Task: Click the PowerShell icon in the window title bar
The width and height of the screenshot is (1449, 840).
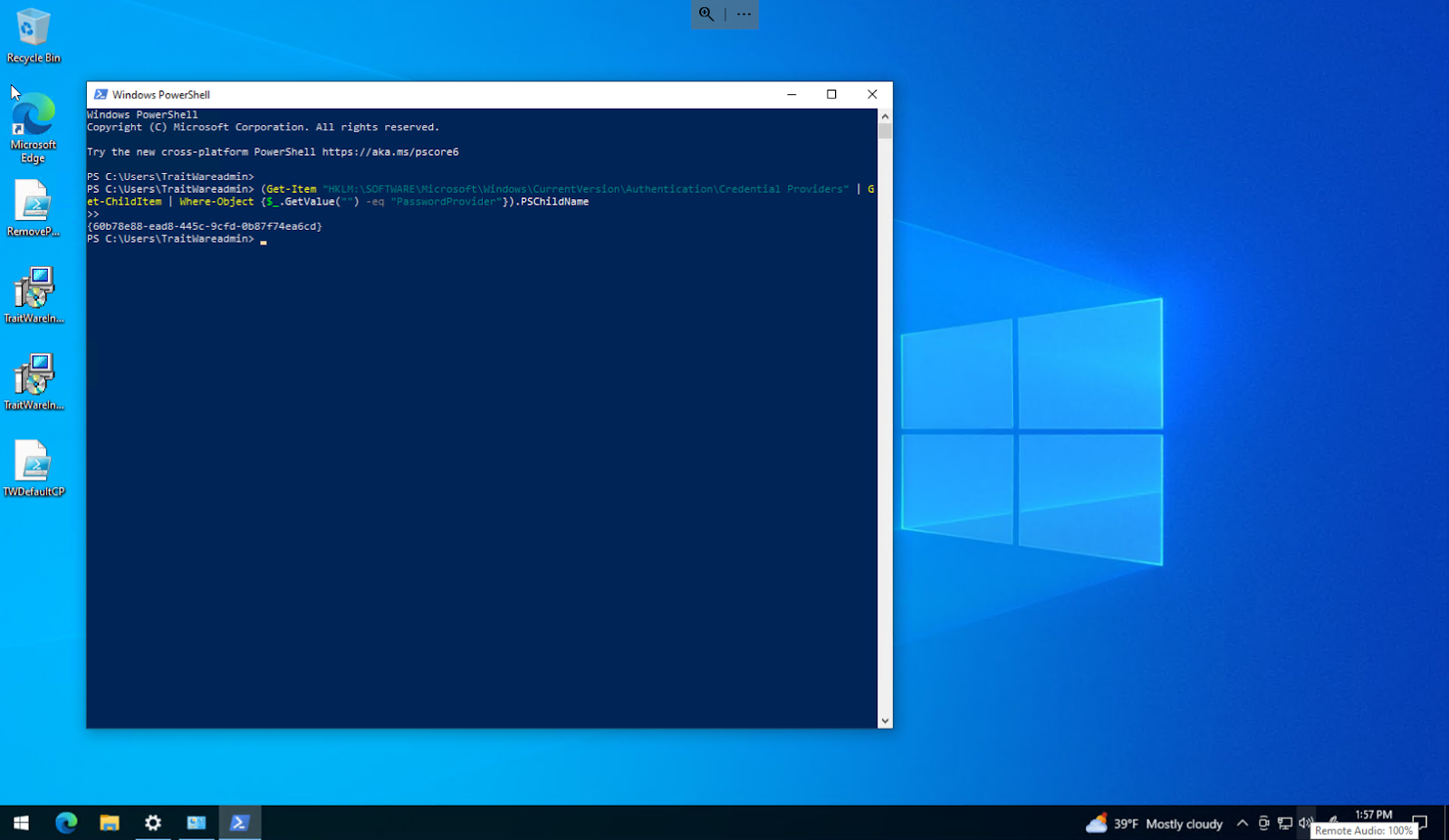Action: pyautogui.click(x=101, y=94)
